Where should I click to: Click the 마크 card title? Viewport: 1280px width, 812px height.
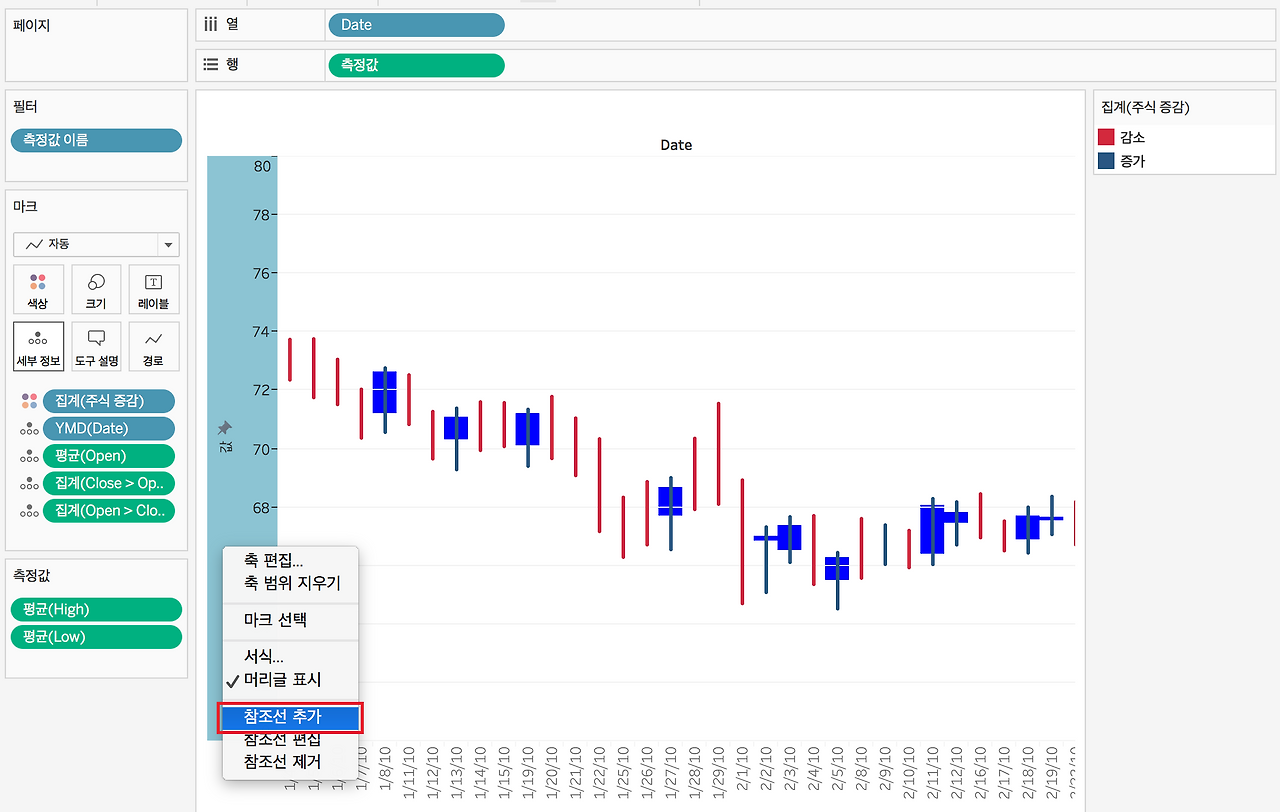point(25,206)
